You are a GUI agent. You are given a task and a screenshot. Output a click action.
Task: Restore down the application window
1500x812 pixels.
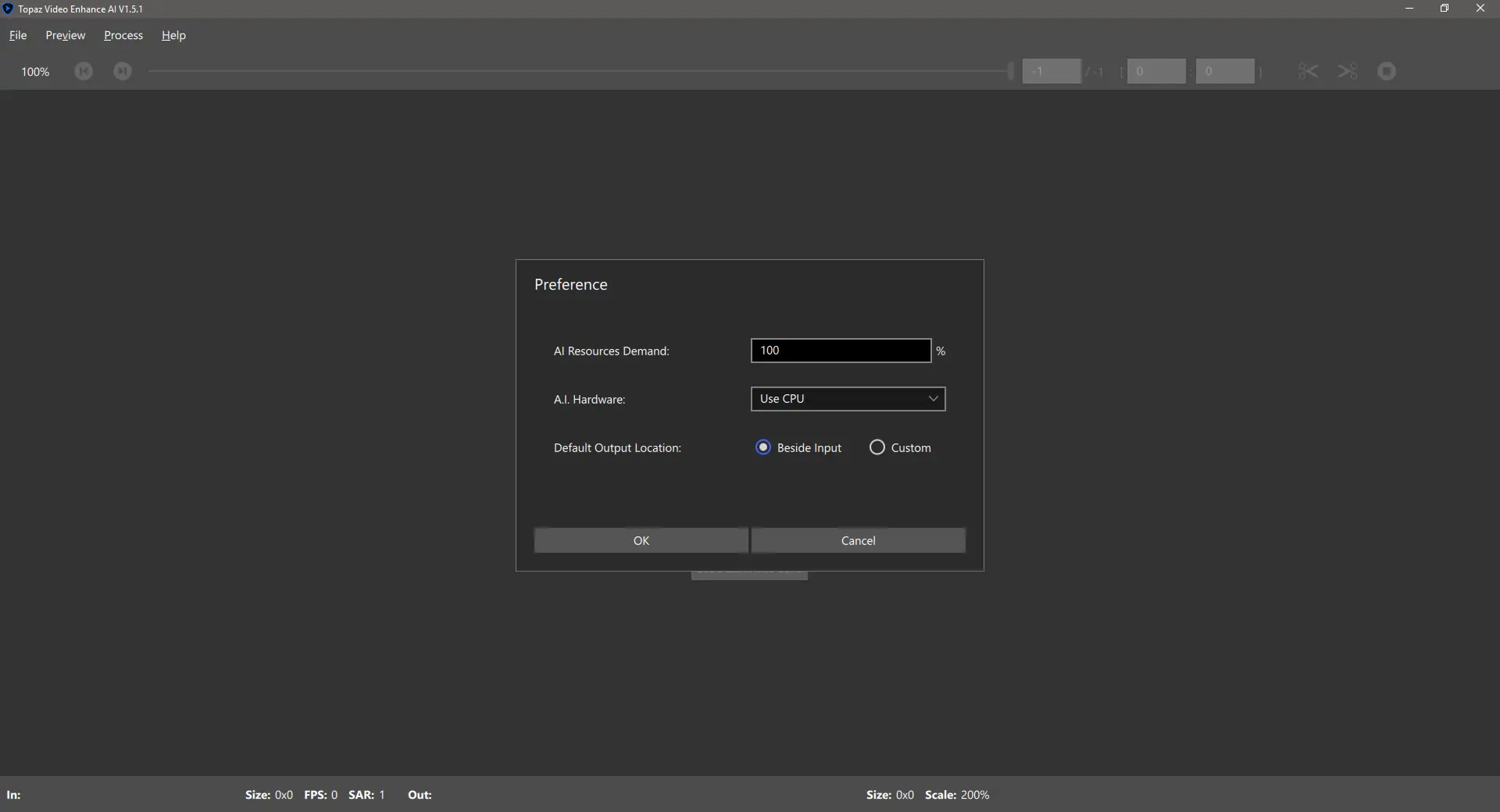tap(1445, 9)
